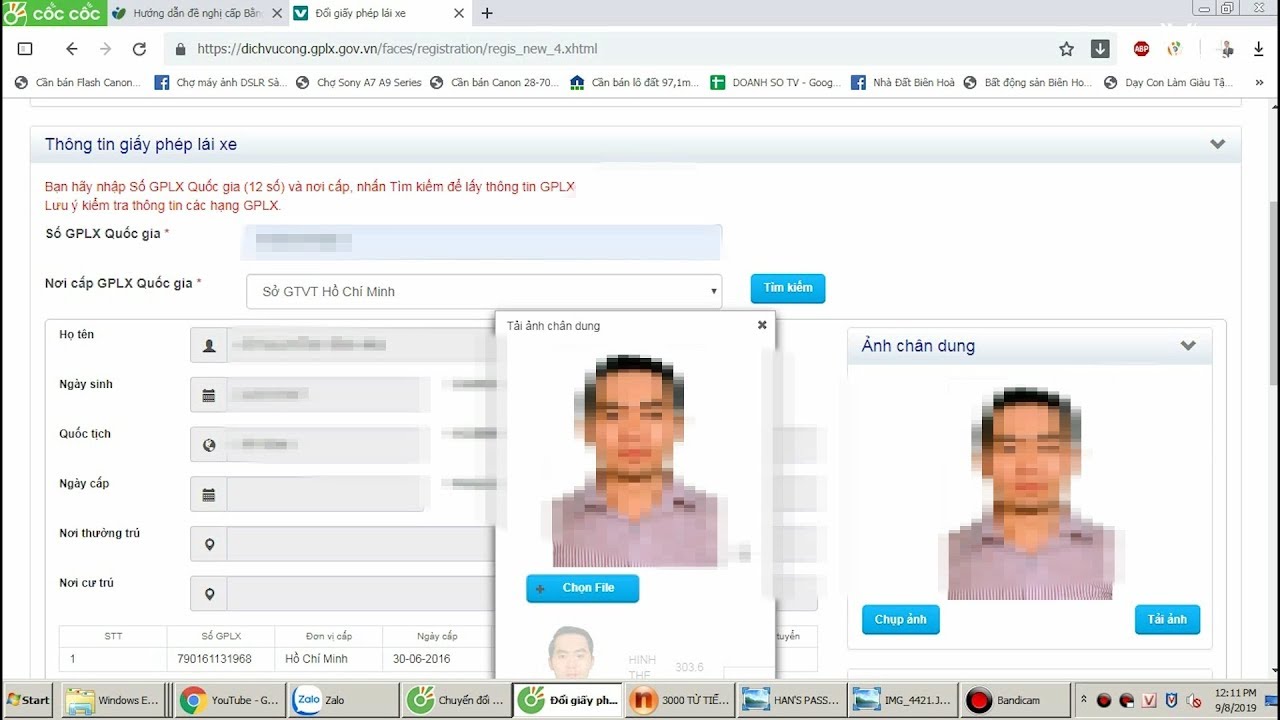The height and width of the screenshot is (720, 1280).
Task: Click the Cốc Cốc browser logo
Action: [x=52, y=13]
